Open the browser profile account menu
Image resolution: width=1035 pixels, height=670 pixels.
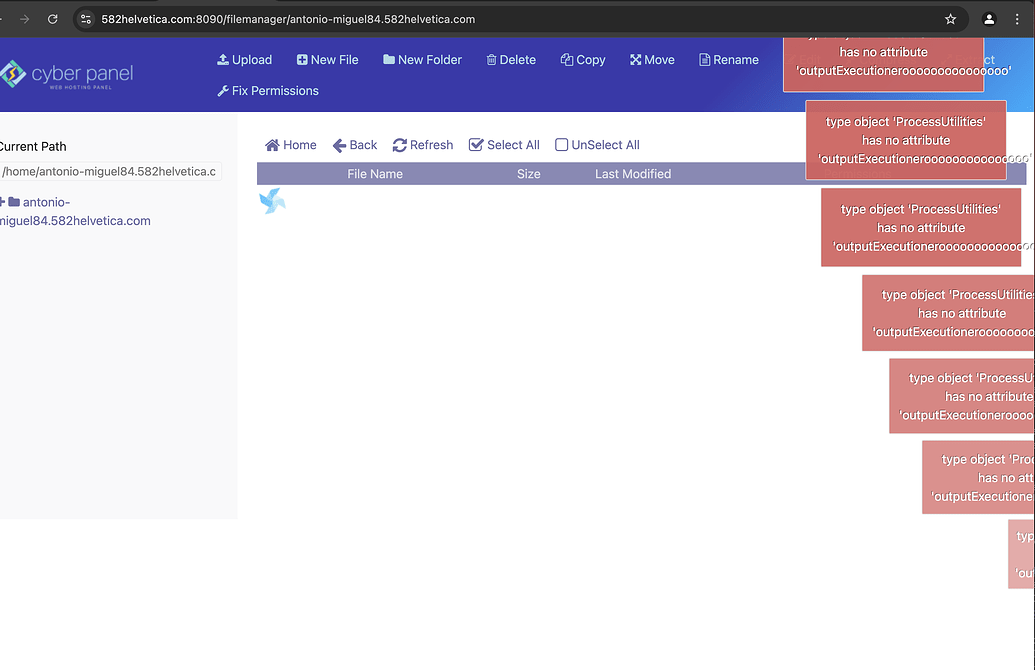tap(989, 18)
